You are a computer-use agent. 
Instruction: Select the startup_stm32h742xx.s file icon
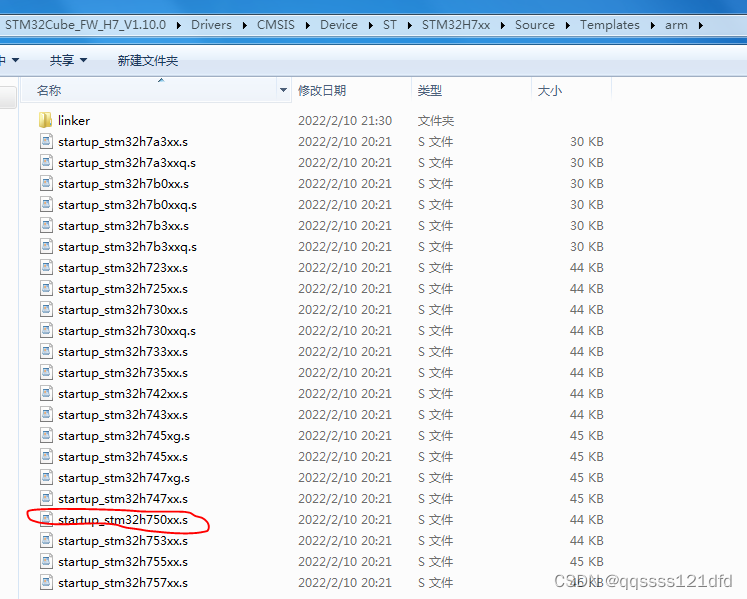(46, 393)
